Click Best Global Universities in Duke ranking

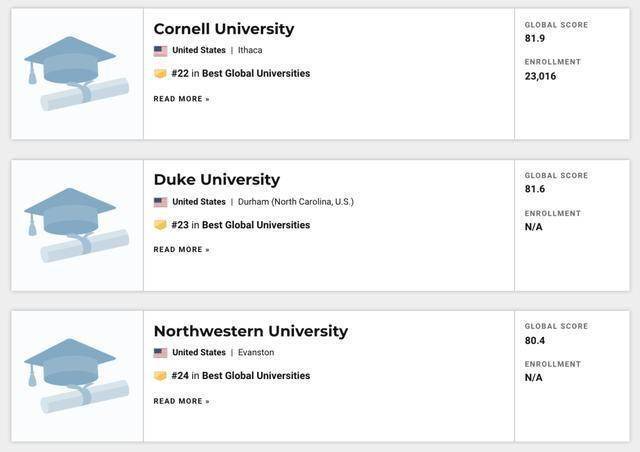(256, 225)
